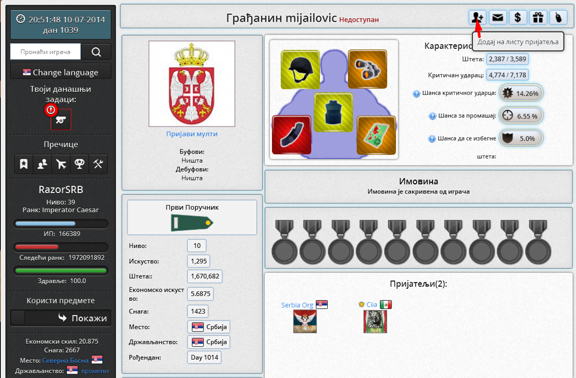
Task: Open the add-person shortcut icon
Action: [42, 164]
